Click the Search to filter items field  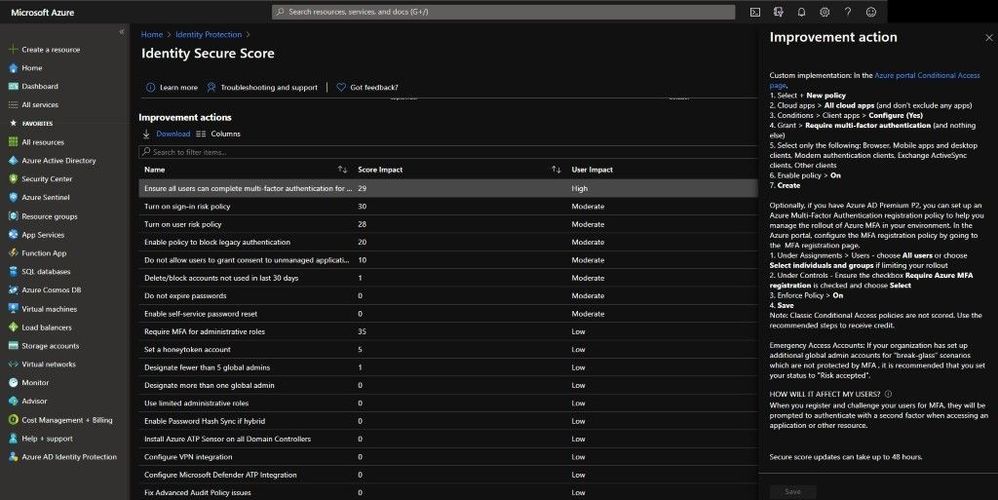pyautogui.click(x=448, y=152)
